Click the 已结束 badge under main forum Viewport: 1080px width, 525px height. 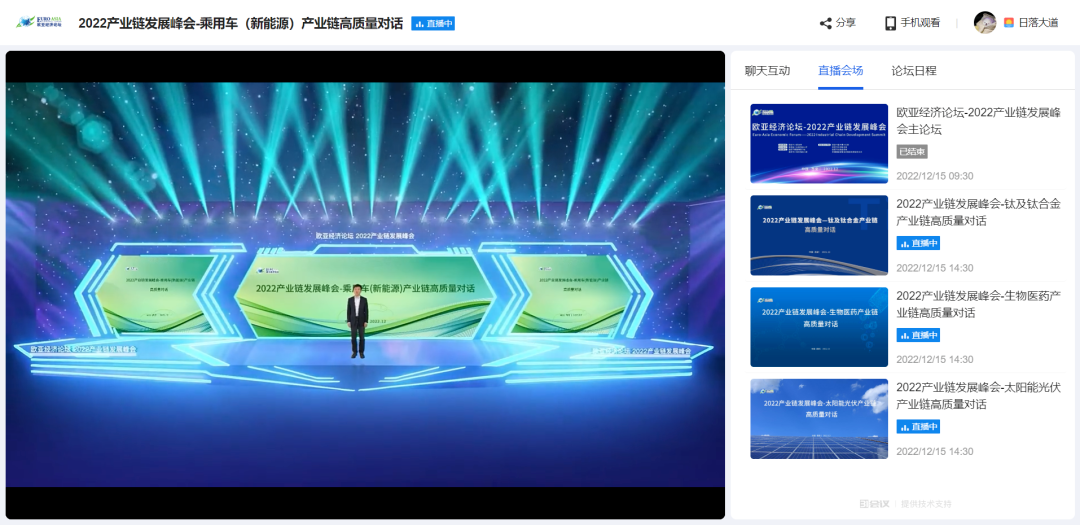tap(912, 151)
